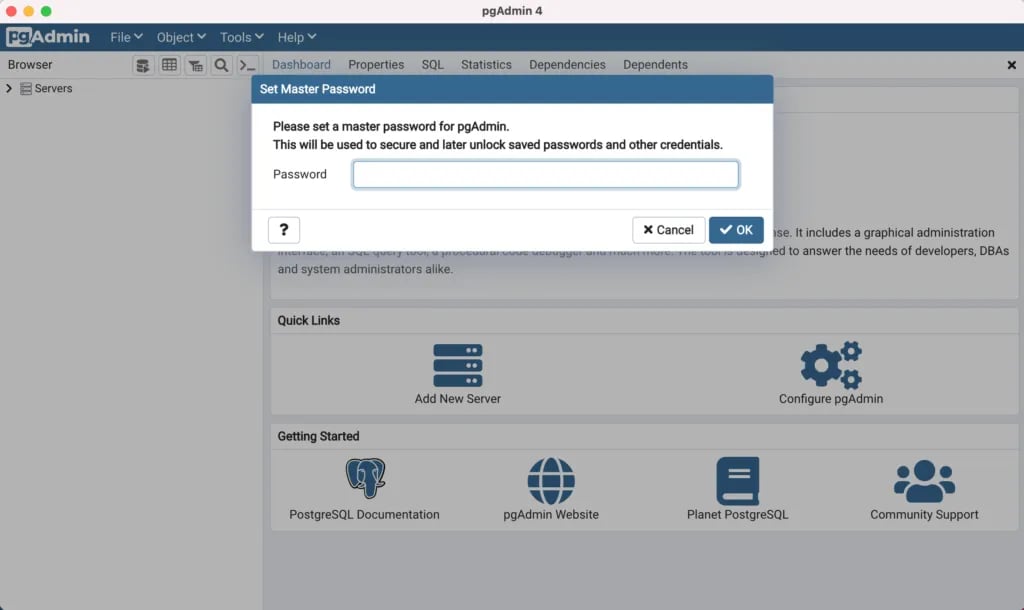Viewport: 1024px width, 610px height.
Task: Open PostgreSQL Documentation elephant icon
Action: pos(365,478)
